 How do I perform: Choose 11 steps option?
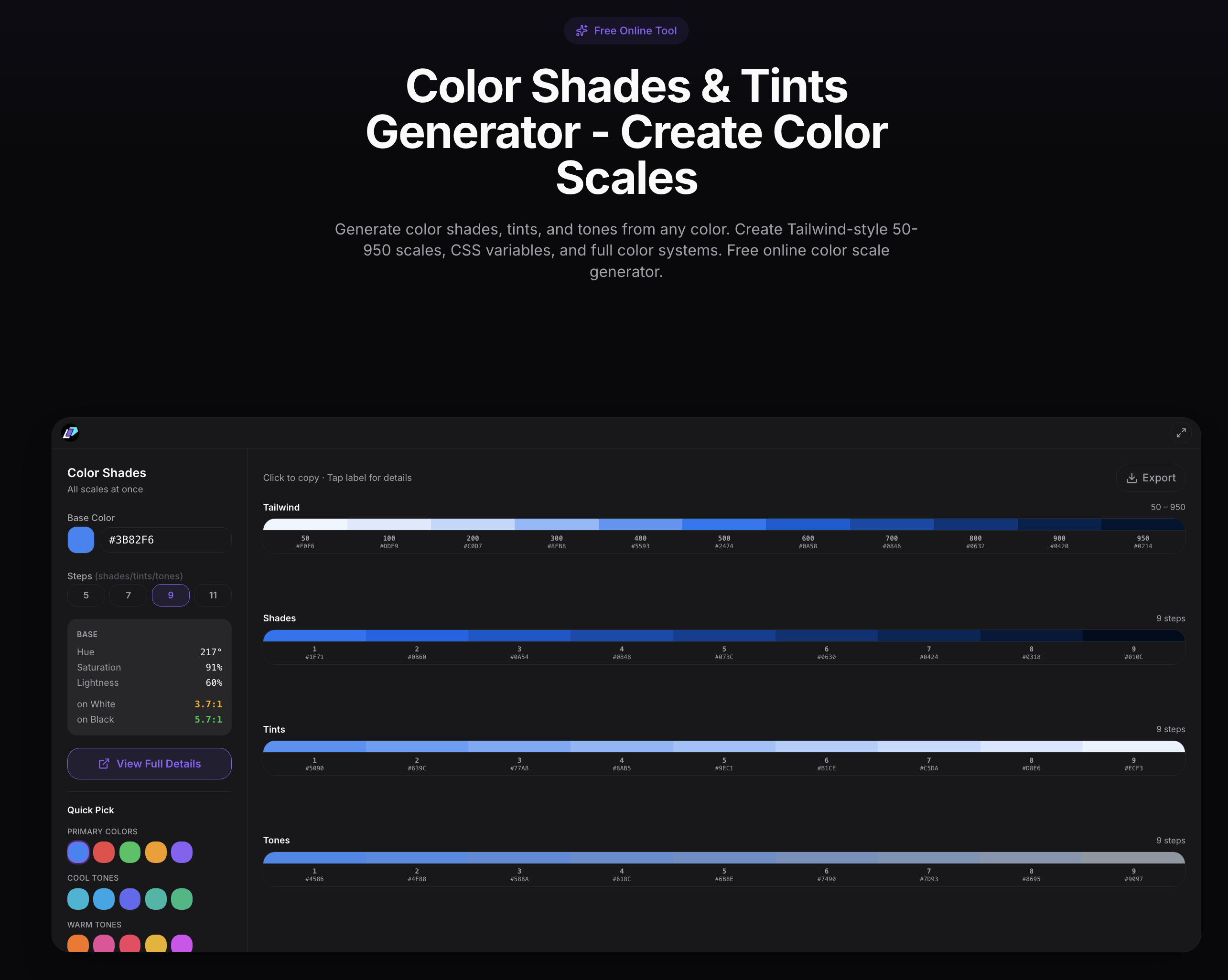pyautogui.click(x=213, y=595)
